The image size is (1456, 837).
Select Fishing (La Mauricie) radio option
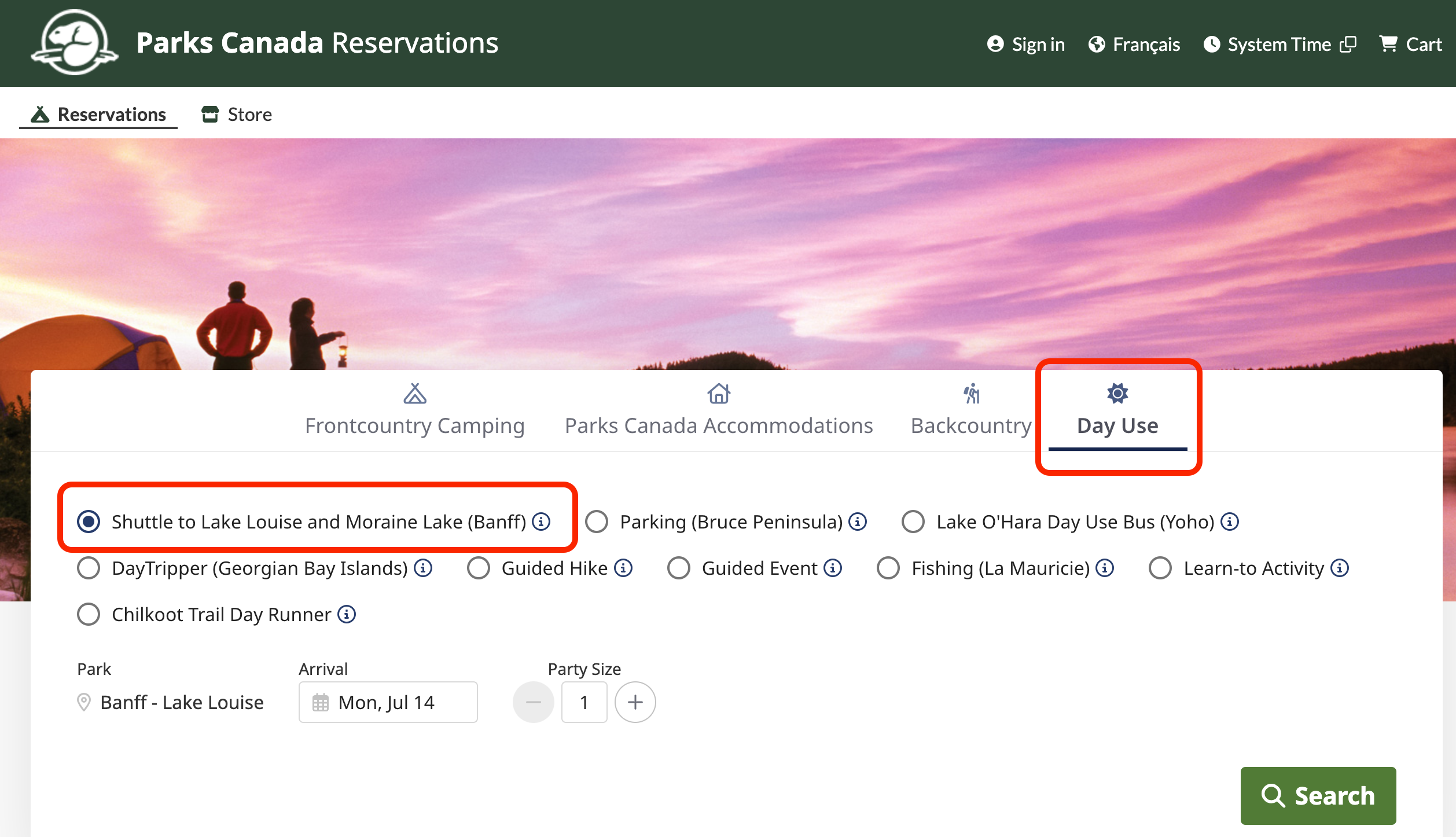coord(888,568)
